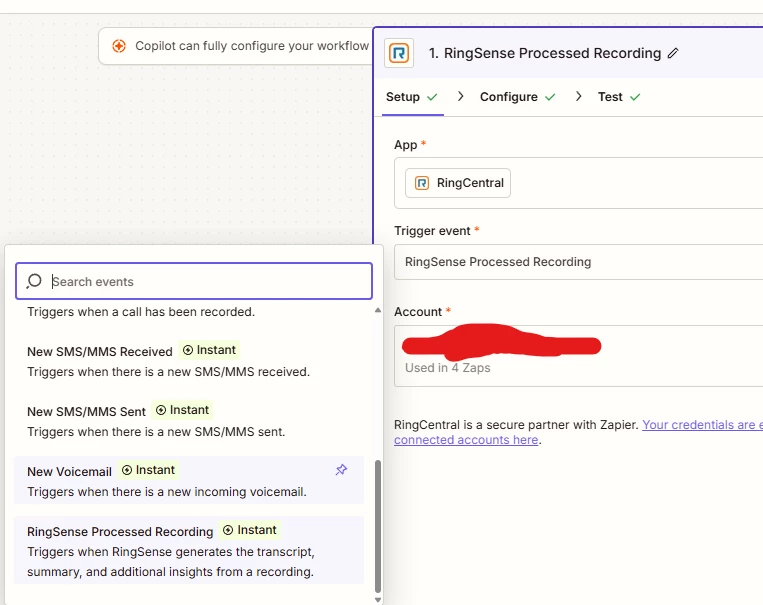Screen dimensions: 763x605
Task: Click the Copilot can fully configure your workflow banner
Action: click(236, 46)
